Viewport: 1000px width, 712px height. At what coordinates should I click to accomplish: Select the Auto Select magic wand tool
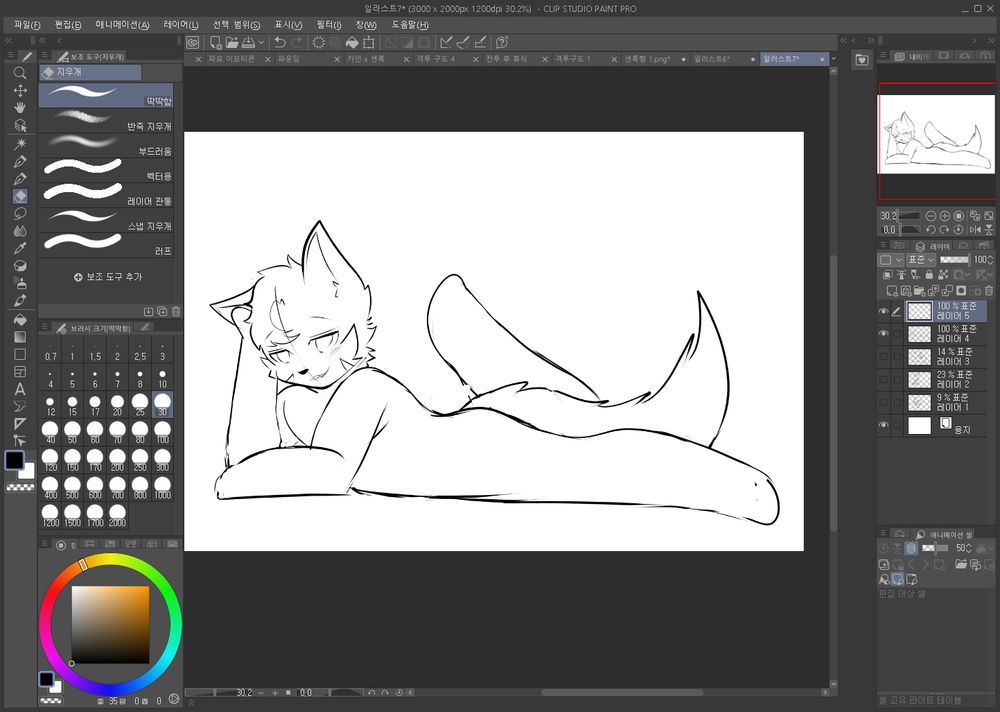20,143
